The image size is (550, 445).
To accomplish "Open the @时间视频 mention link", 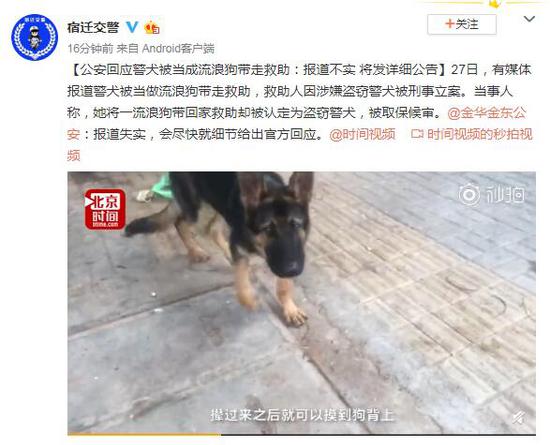I will pos(362,135).
